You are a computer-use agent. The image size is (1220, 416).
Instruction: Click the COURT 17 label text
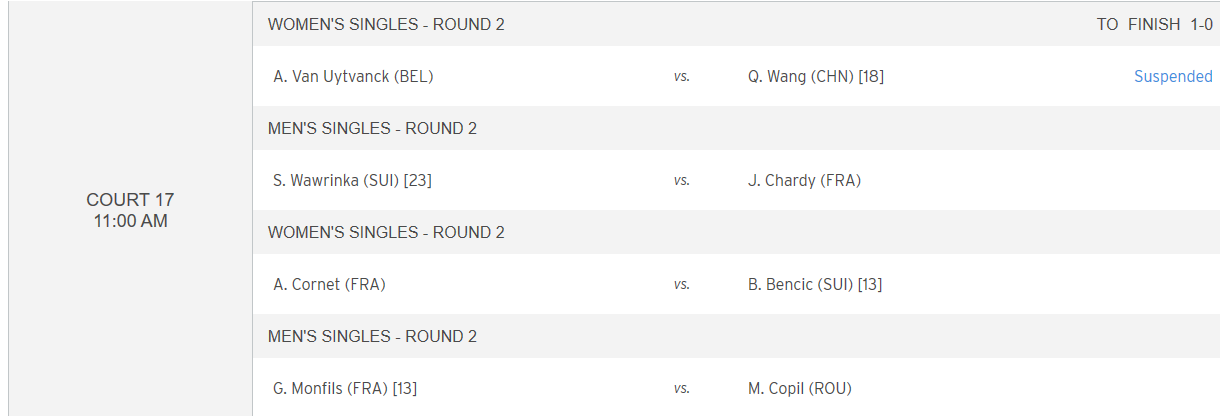coord(131,200)
